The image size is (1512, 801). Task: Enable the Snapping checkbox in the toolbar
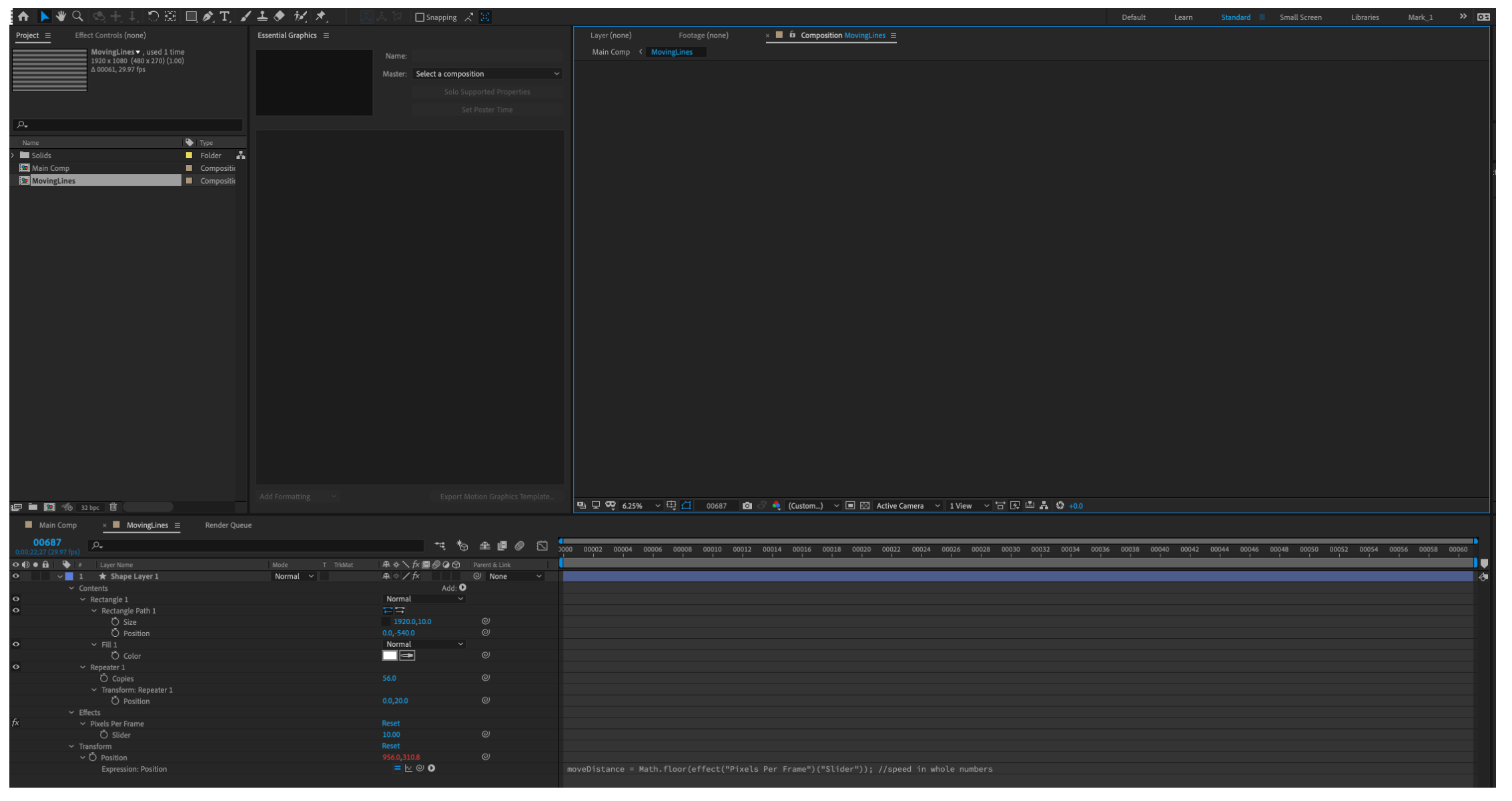(x=420, y=17)
